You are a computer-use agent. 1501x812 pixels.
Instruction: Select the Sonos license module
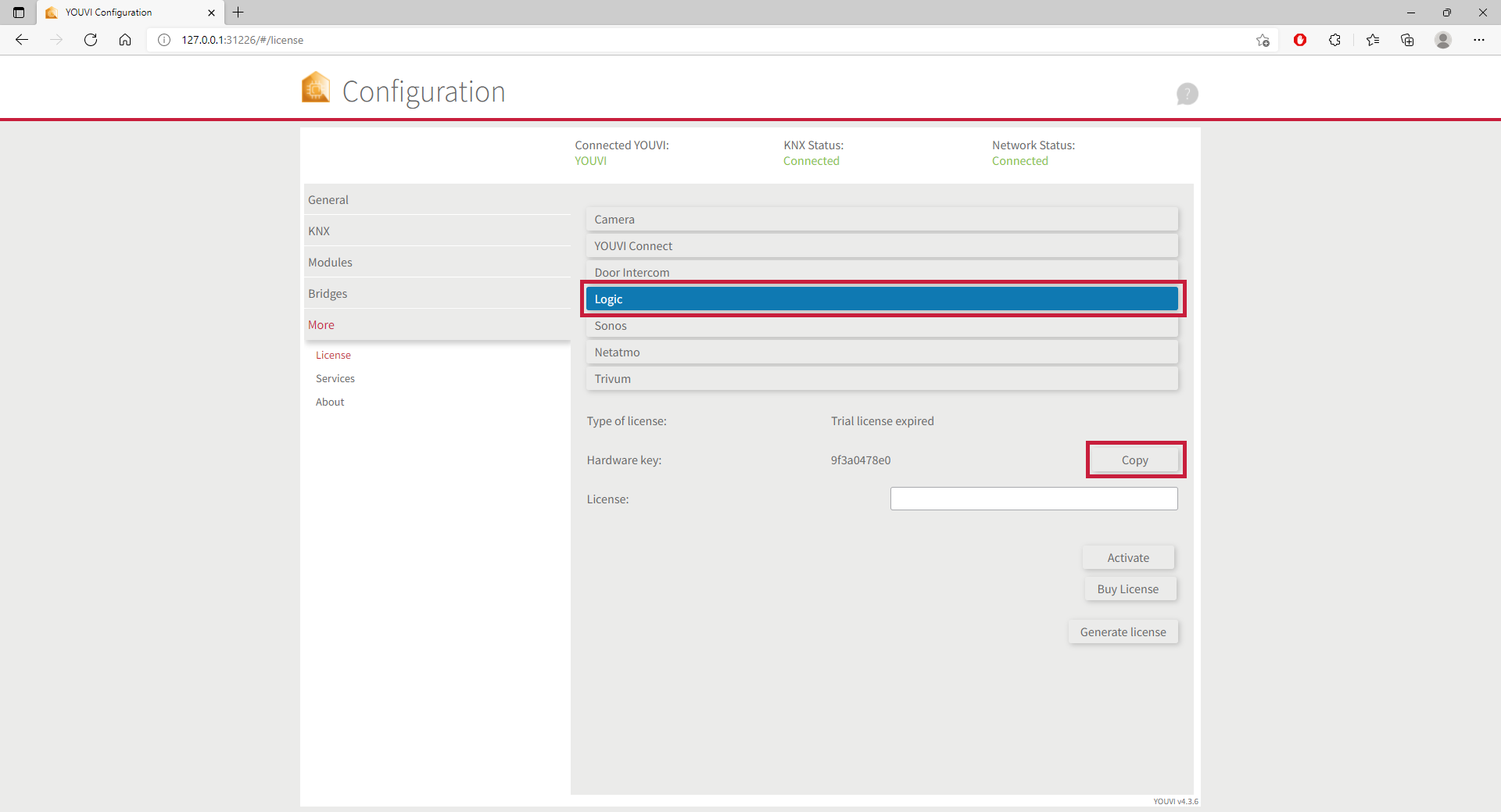pos(882,326)
